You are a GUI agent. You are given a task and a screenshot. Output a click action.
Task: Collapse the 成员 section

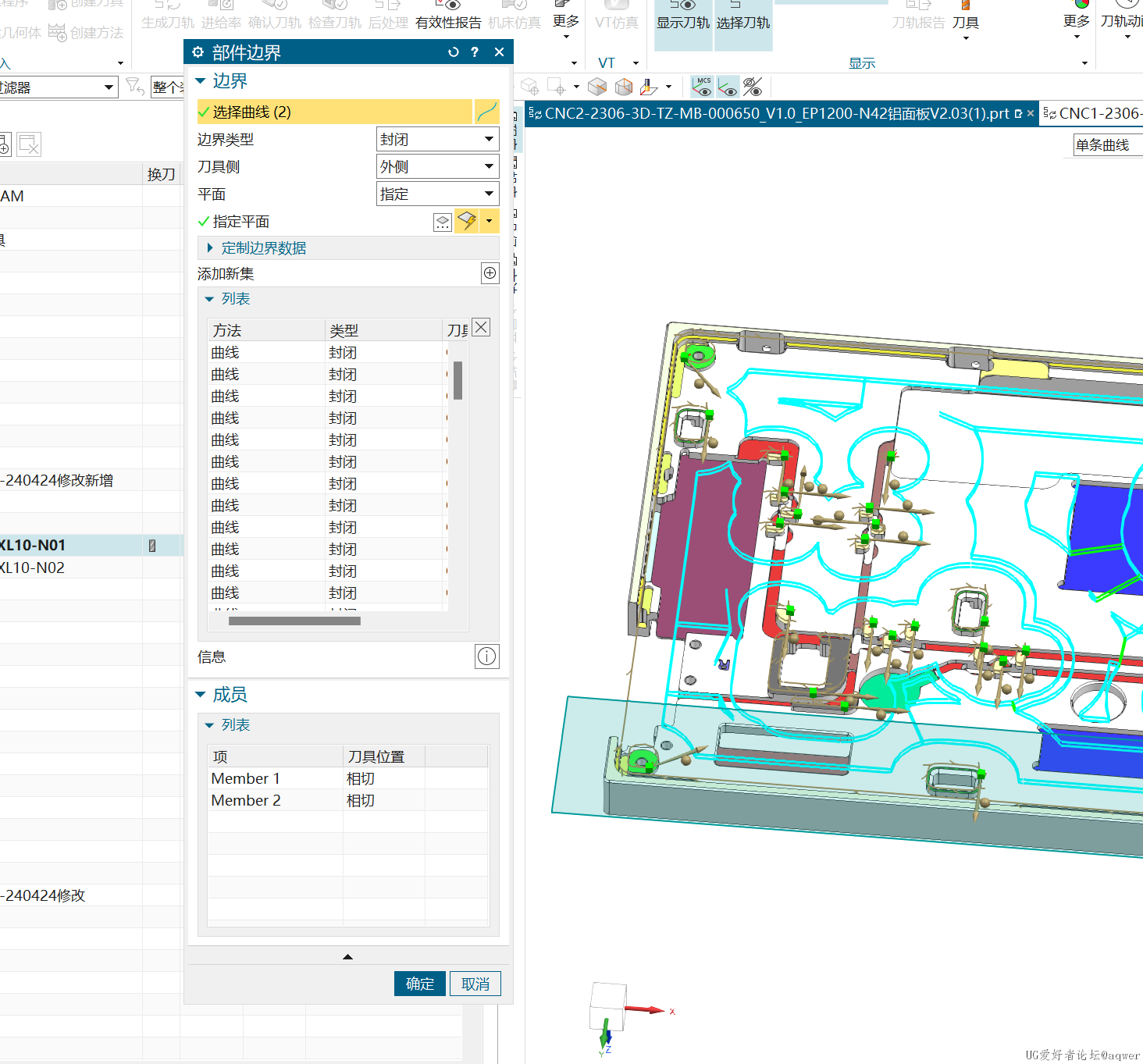pos(201,694)
